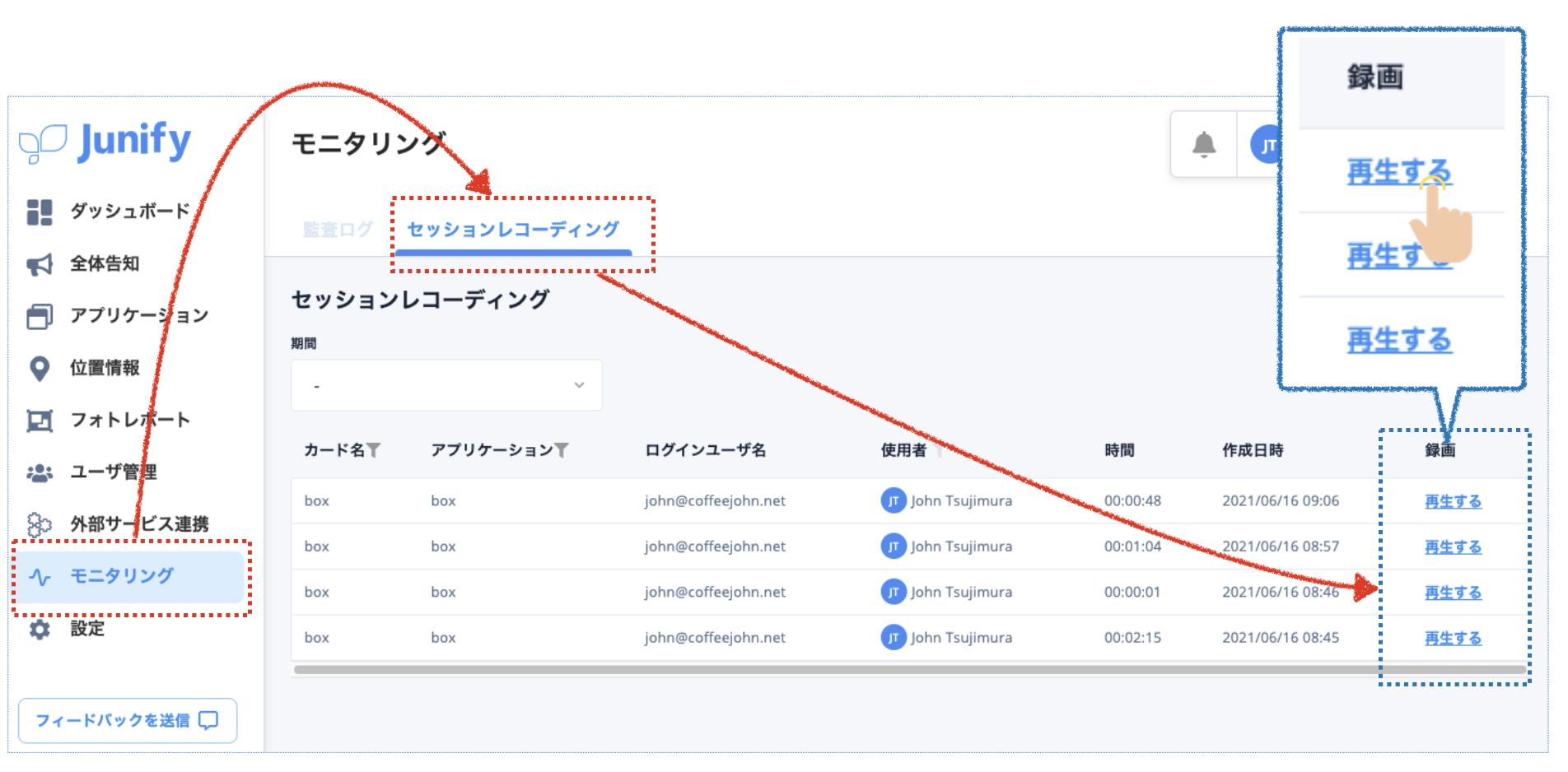Play the recording created 2021/06/16 09:06

click(1453, 501)
